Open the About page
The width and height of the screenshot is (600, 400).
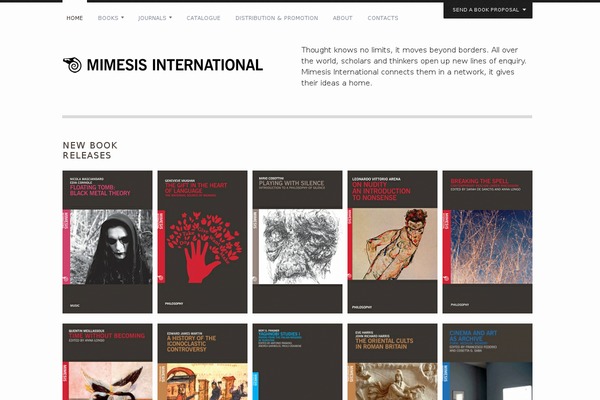(x=342, y=18)
